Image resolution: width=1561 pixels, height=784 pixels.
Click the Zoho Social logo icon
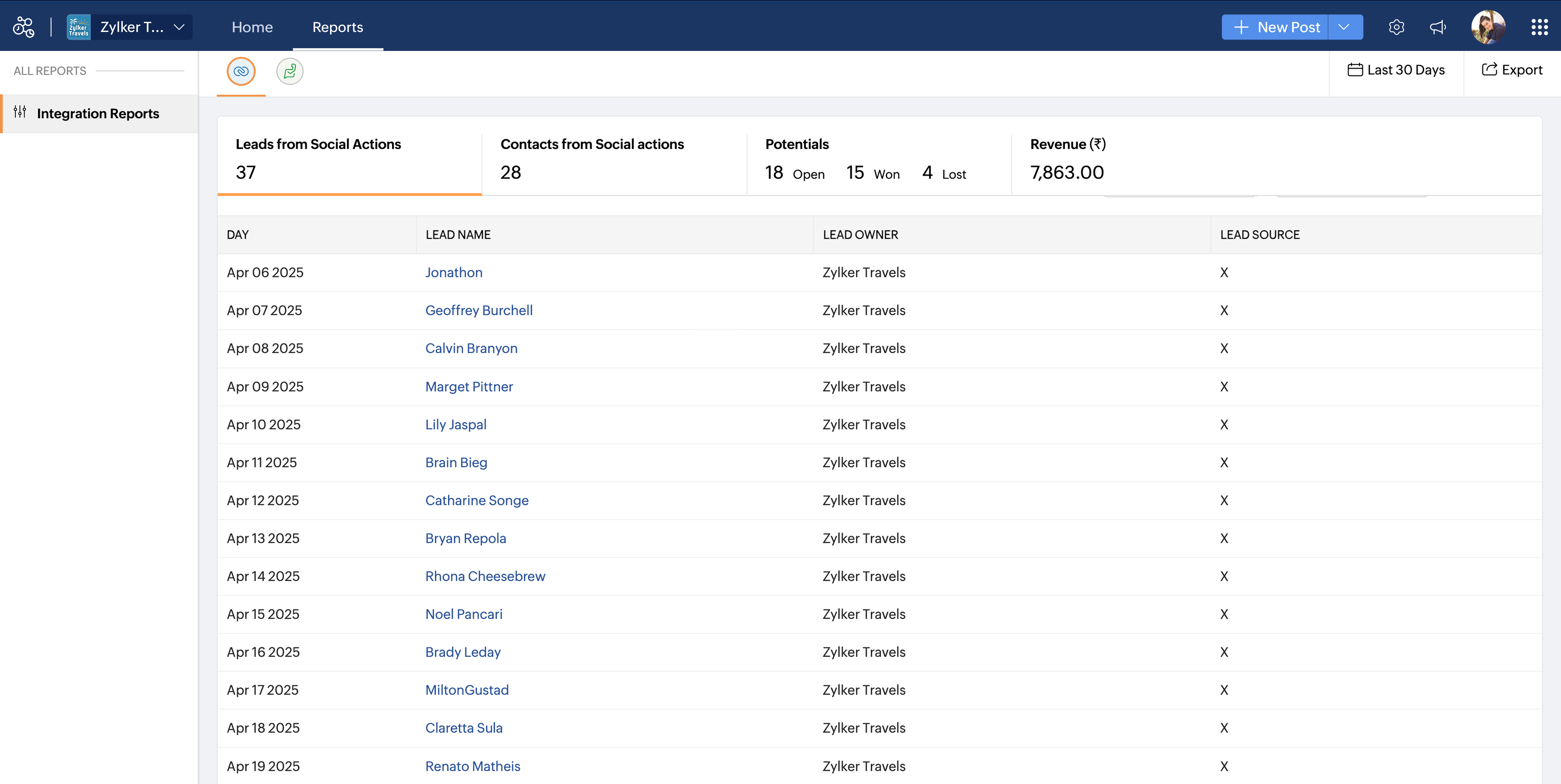coord(24,27)
